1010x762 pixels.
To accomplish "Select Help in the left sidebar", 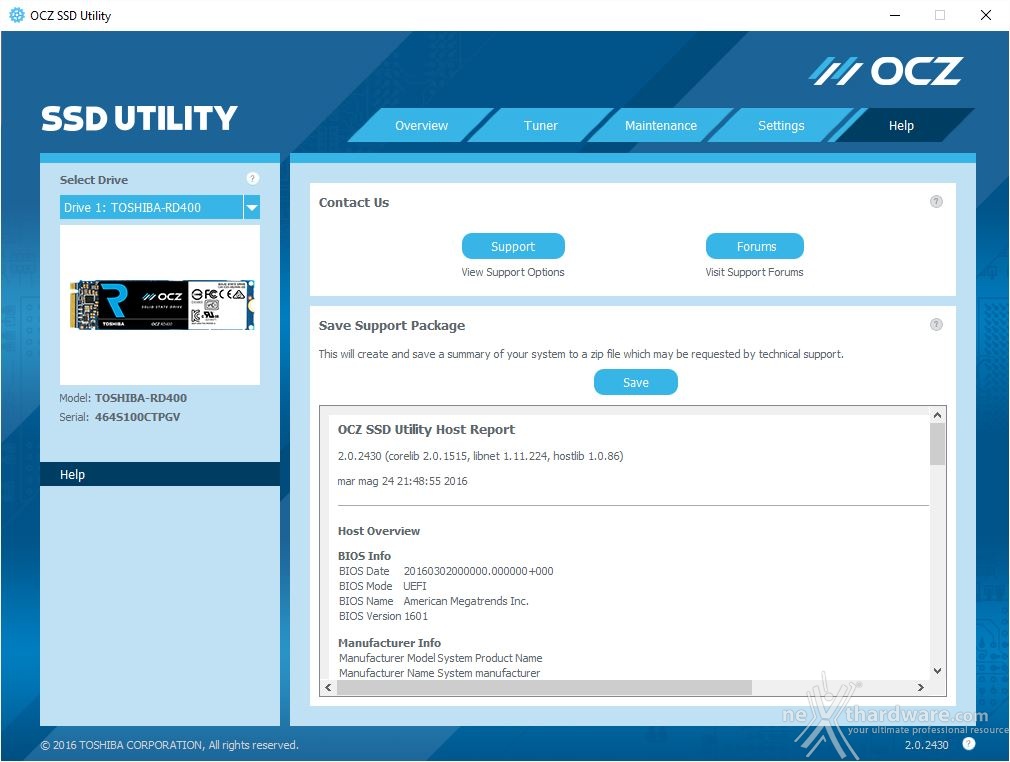I will coord(160,474).
